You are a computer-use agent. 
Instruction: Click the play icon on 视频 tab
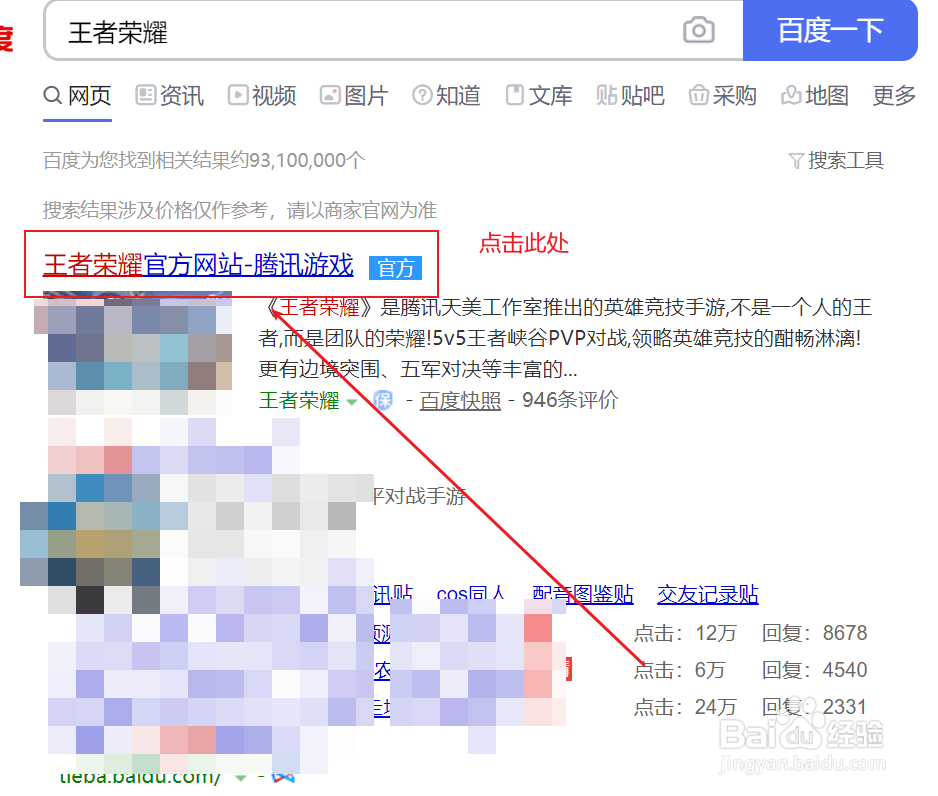tap(238, 96)
